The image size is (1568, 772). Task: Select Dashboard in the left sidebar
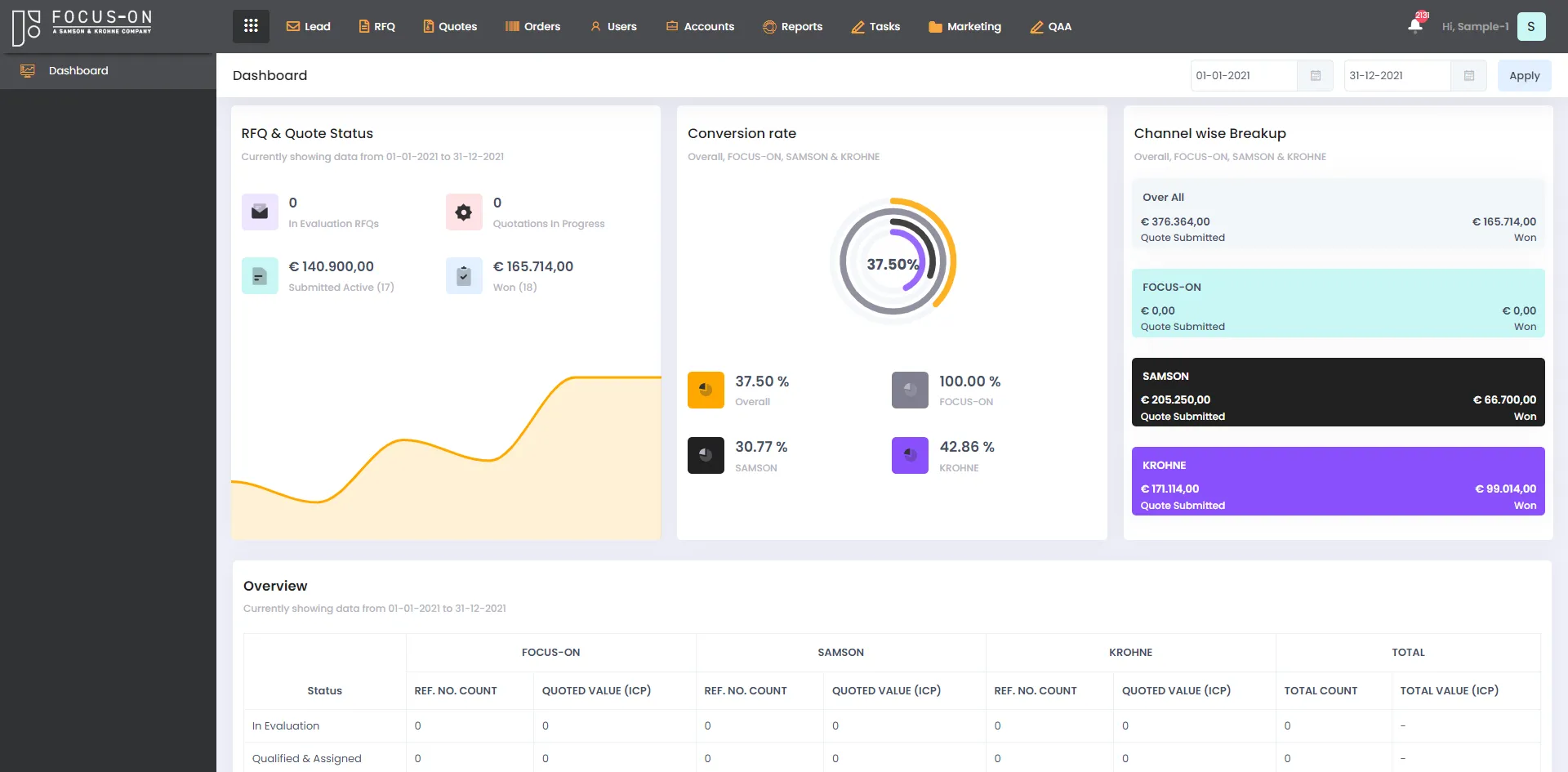click(x=78, y=70)
